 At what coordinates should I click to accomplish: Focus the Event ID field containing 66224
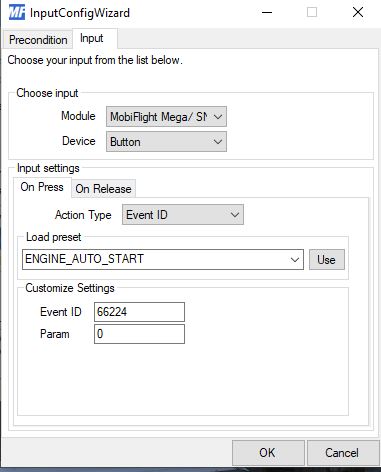[x=139, y=312]
